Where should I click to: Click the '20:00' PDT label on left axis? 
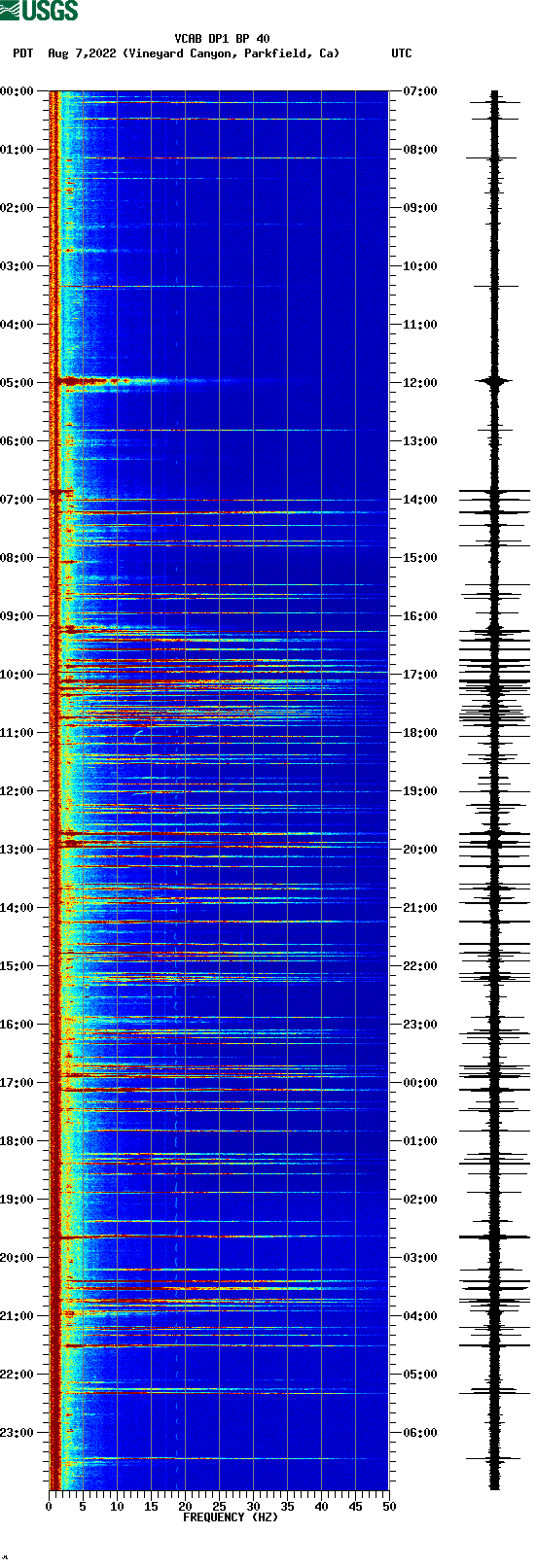tap(17, 1258)
